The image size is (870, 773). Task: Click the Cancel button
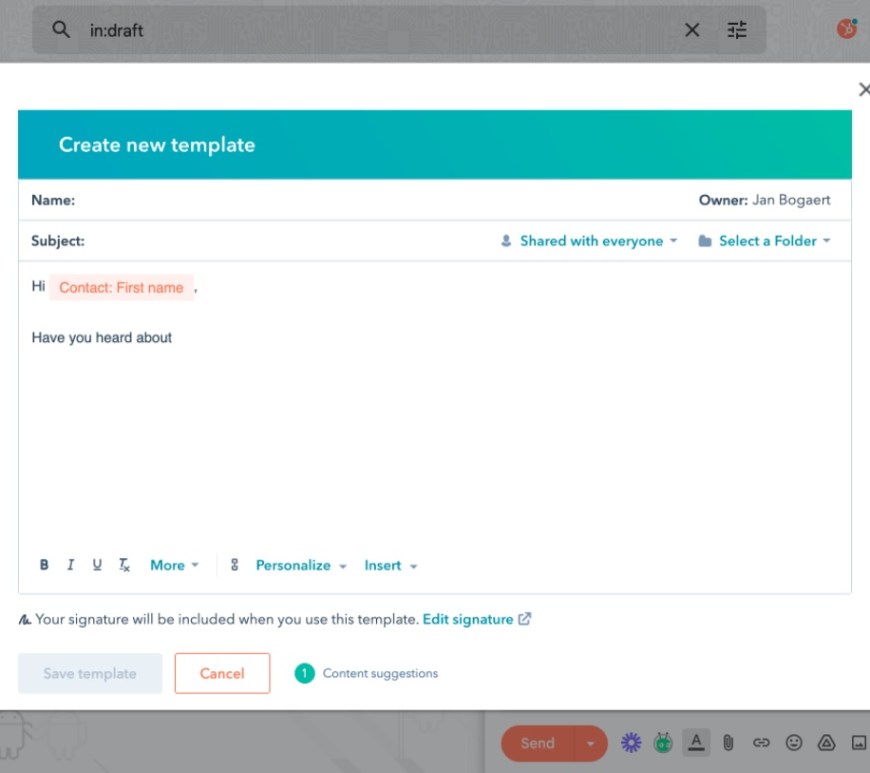tap(222, 673)
